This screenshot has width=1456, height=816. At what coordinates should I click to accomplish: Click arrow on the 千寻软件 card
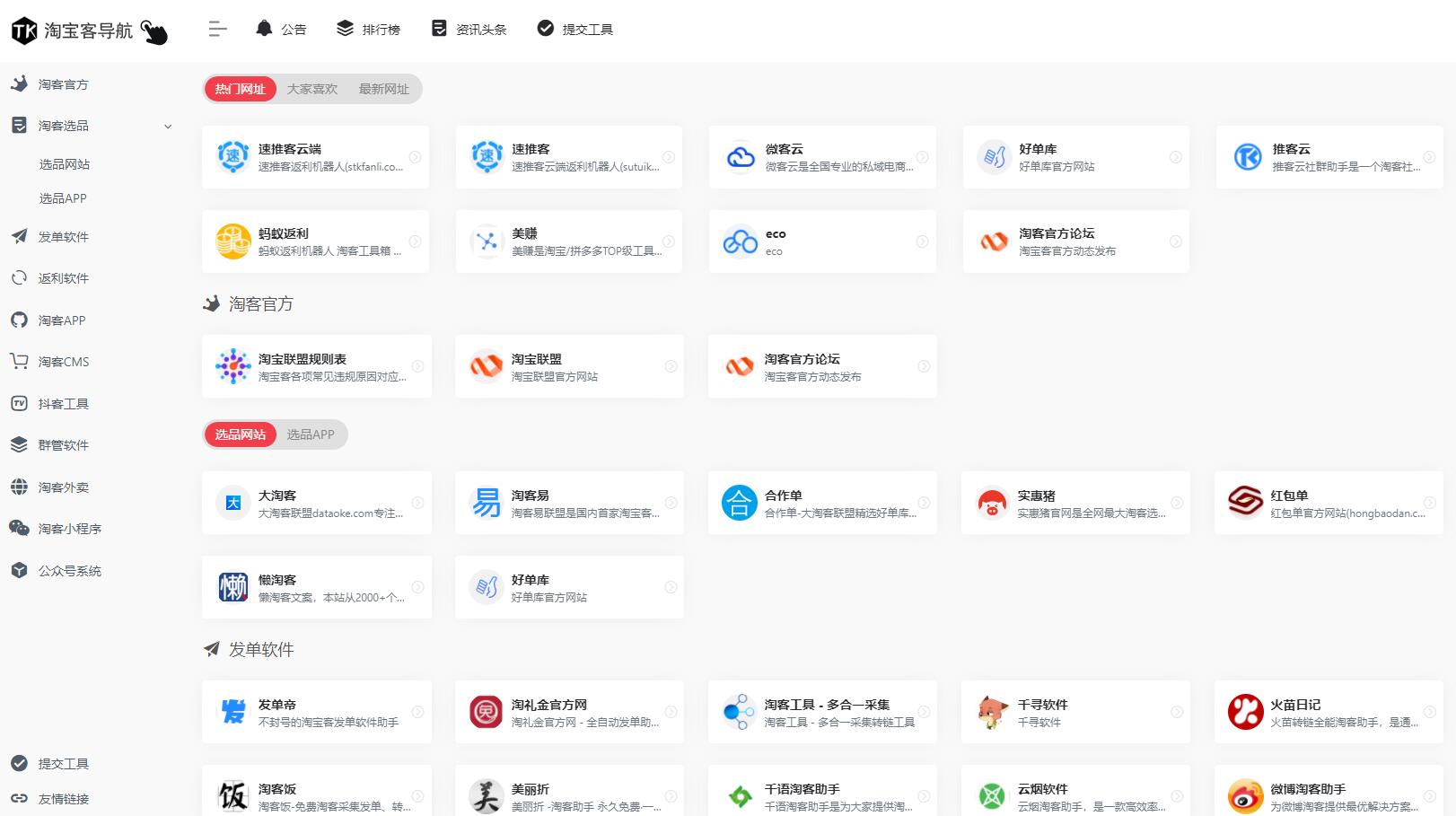tap(1177, 712)
